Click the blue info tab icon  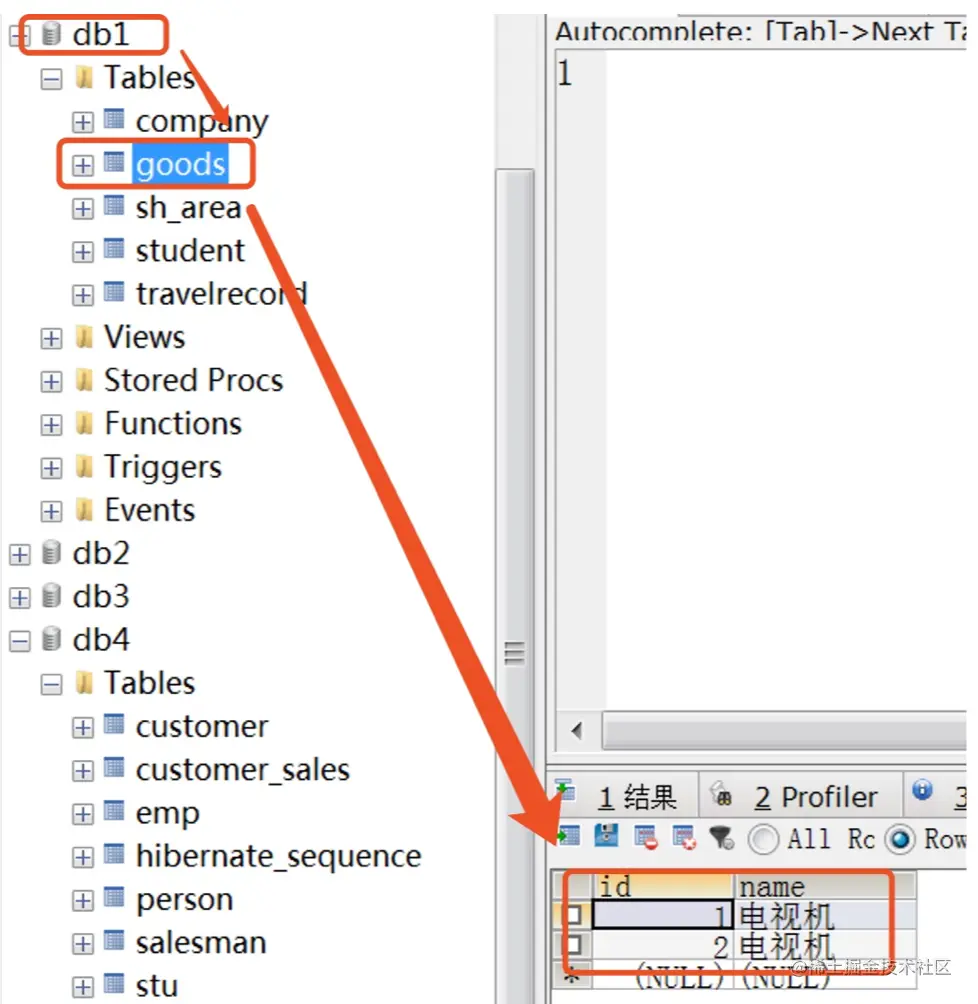pos(922,790)
